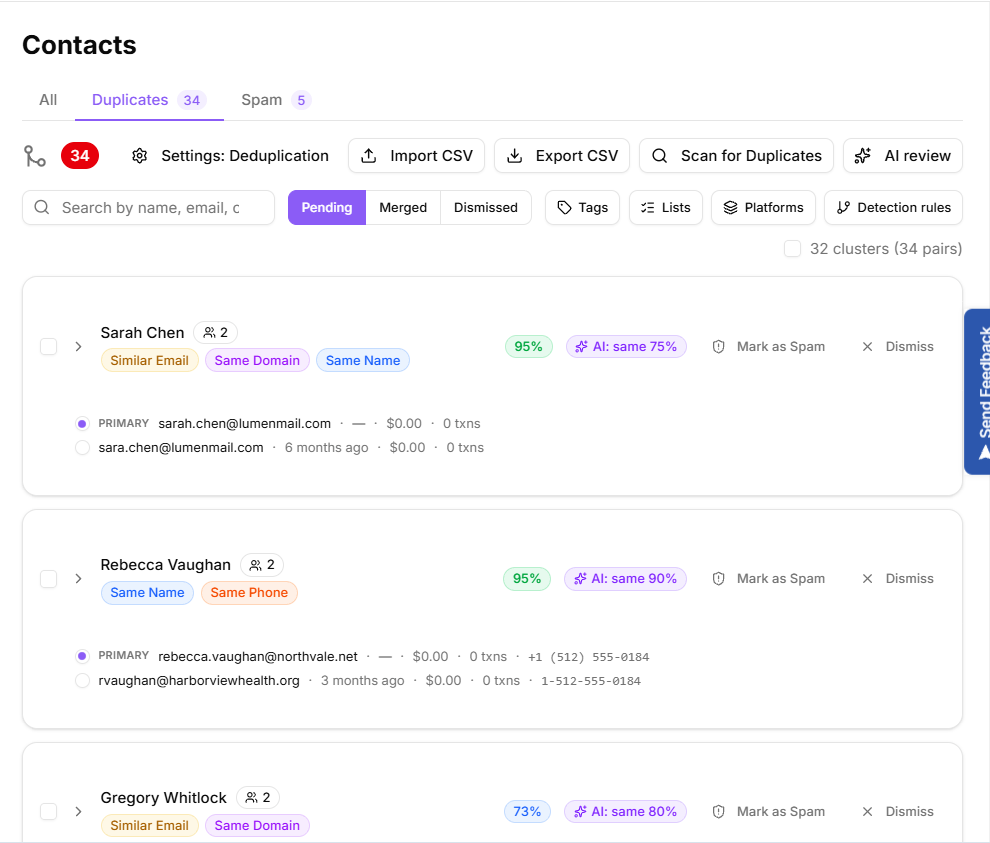This screenshot has height=843, width=990.
Task: Open the Send Feedback side tab
Action: 977,392
